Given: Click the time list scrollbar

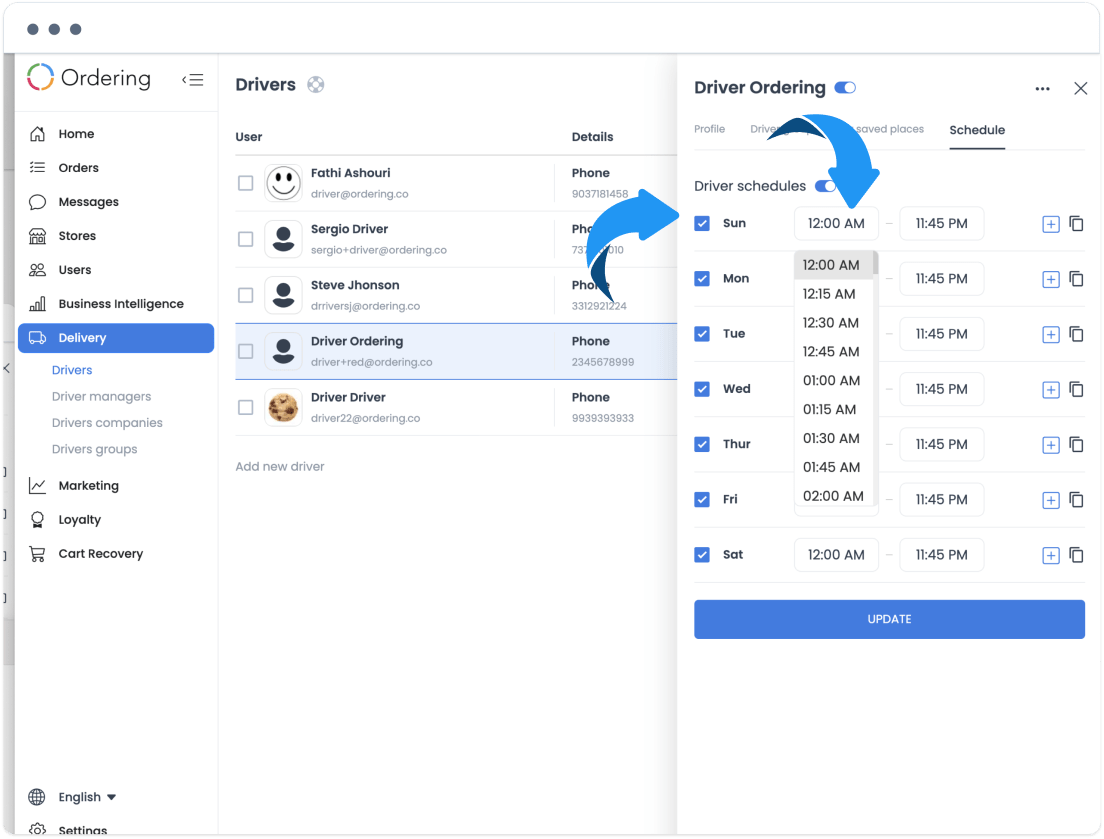Looking at the screenshot, I should coord(876,263).
